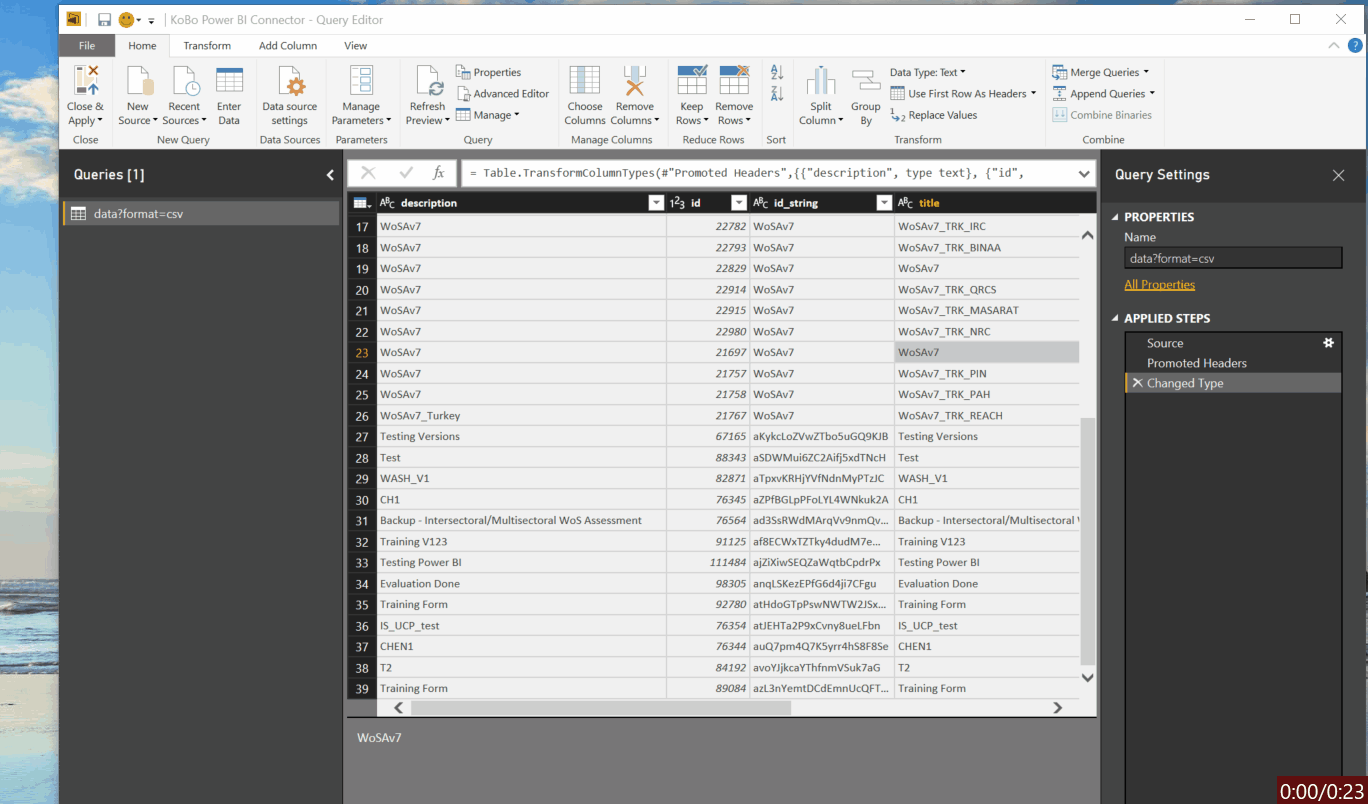Click the Split Column icon
The image size is (1368, 804).
click(821, 81)
